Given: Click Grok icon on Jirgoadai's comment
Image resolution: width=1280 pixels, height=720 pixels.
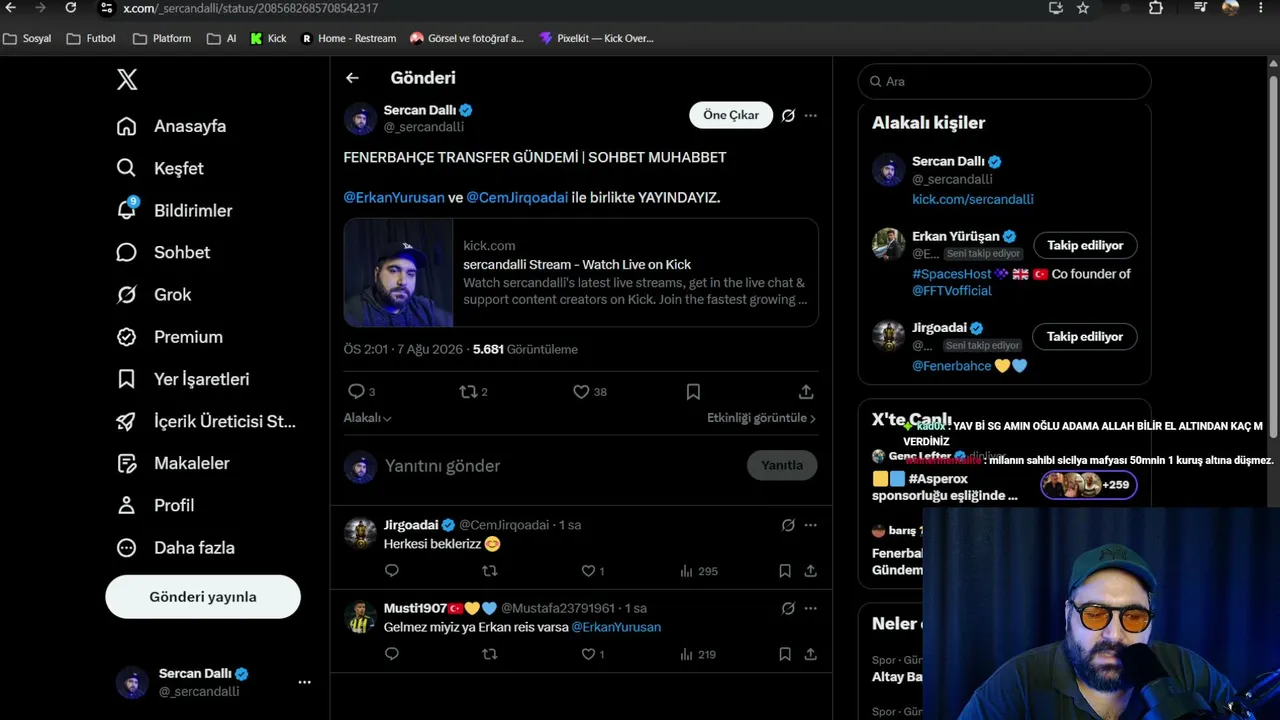Looking at the screenshot, I should pos(788,525).
